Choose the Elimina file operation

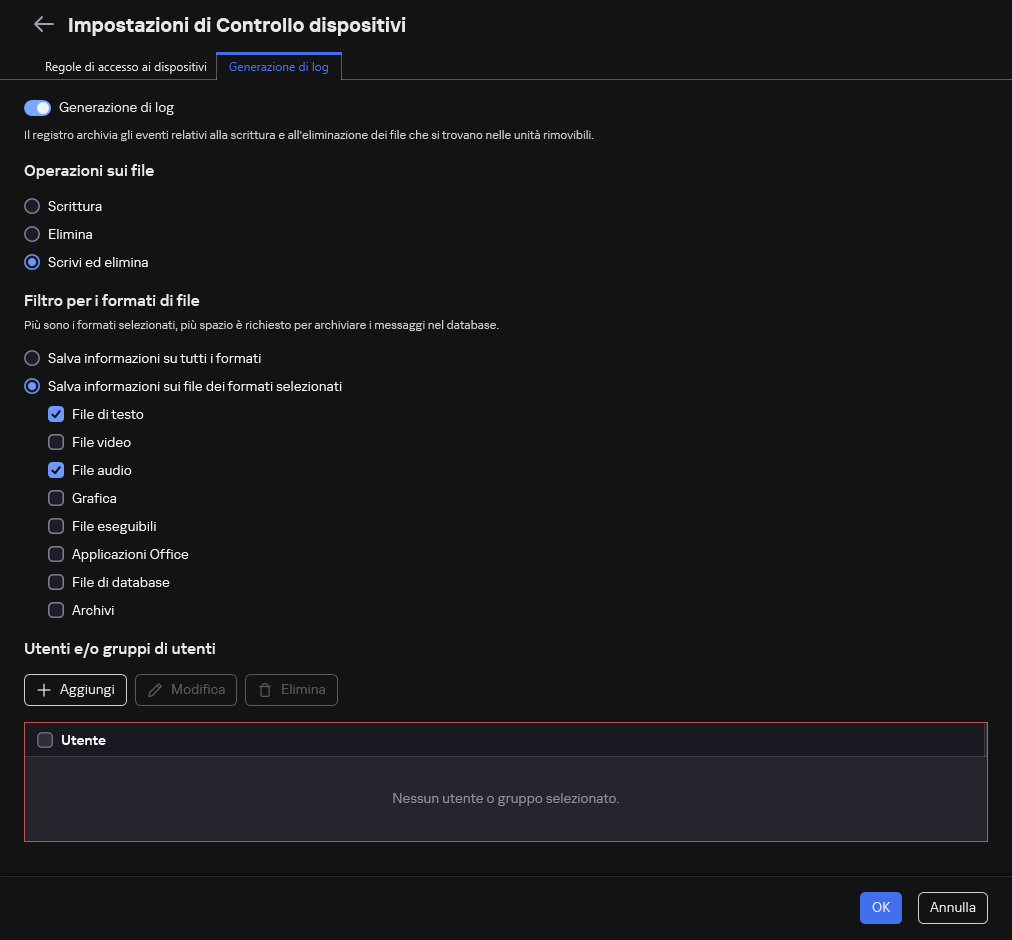coord(32,234)
